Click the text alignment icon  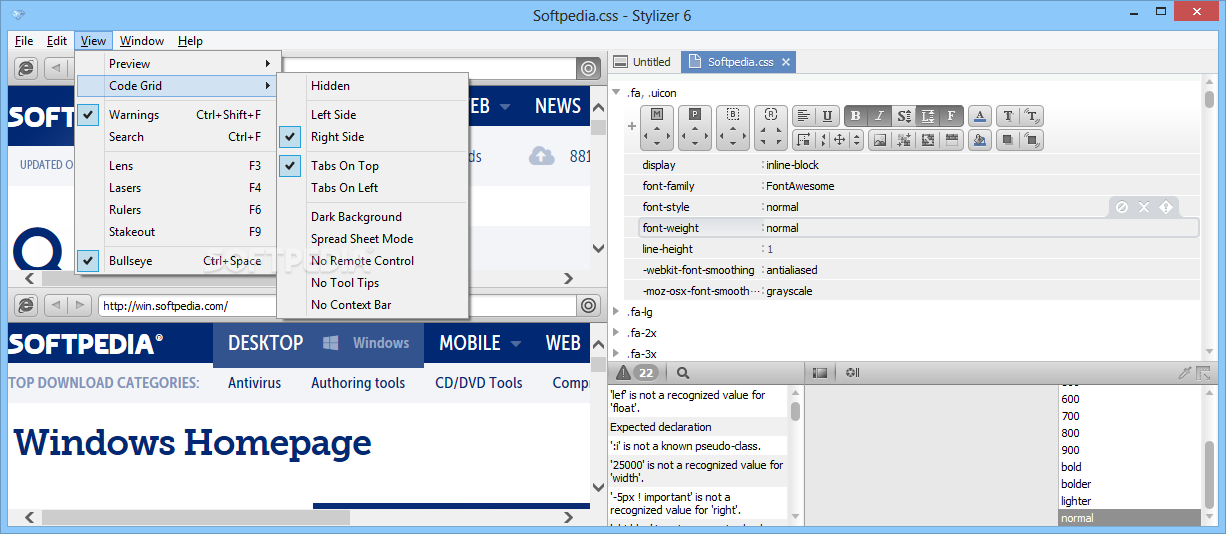coord(805,116)
